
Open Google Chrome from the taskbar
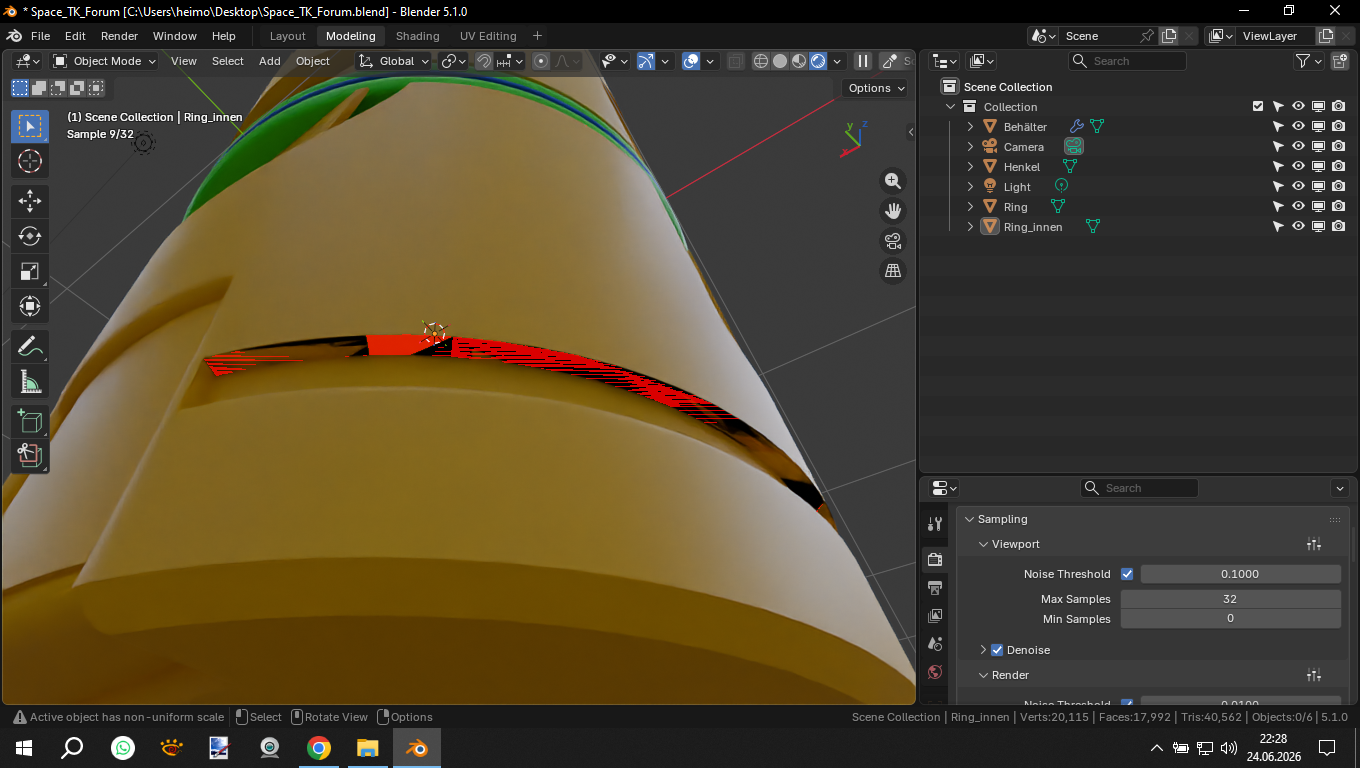[319, 748]
